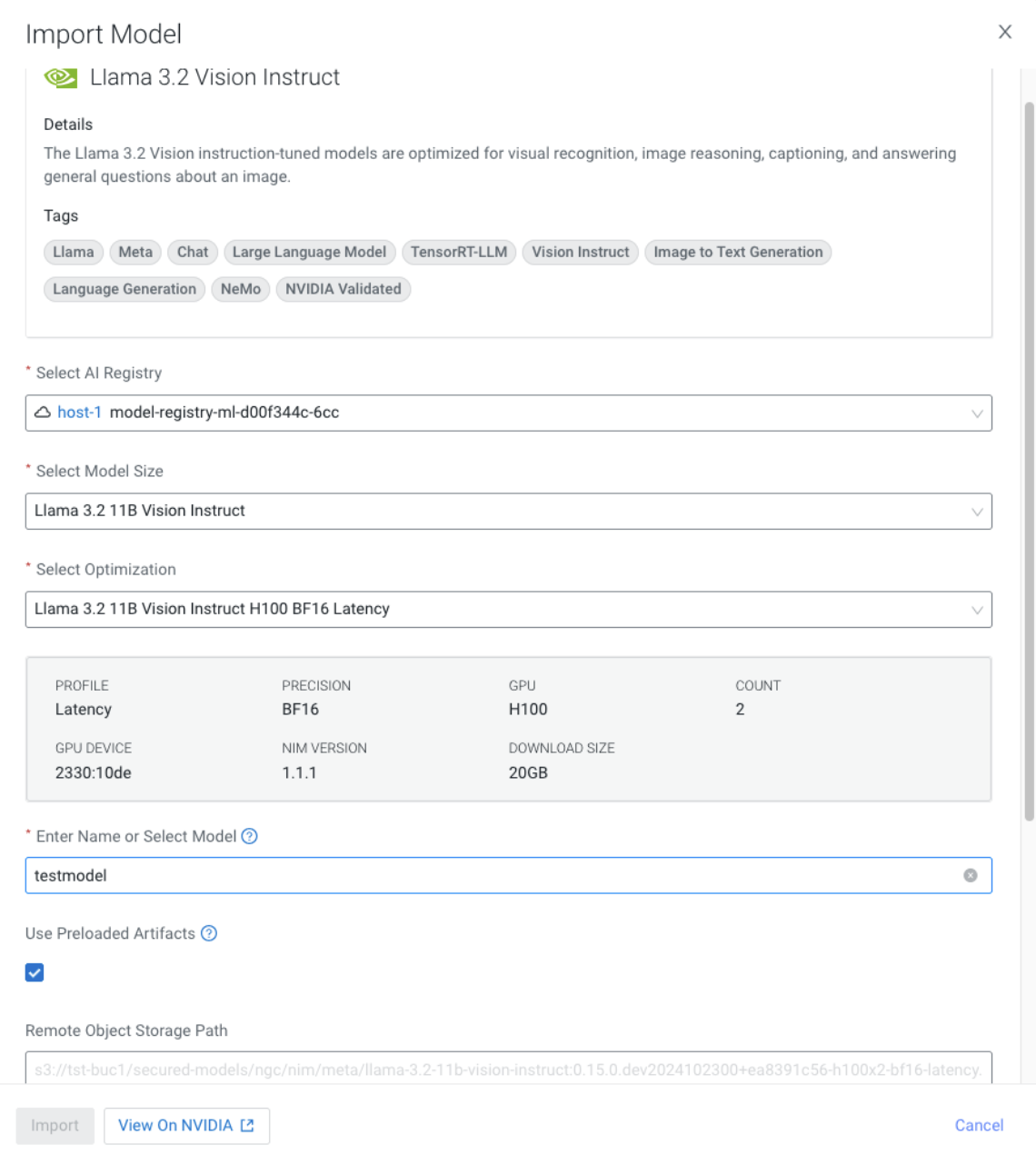Open the Select AI Registry dropdown
Screen dimensions: 1036x1165
[x=976, y=413]
